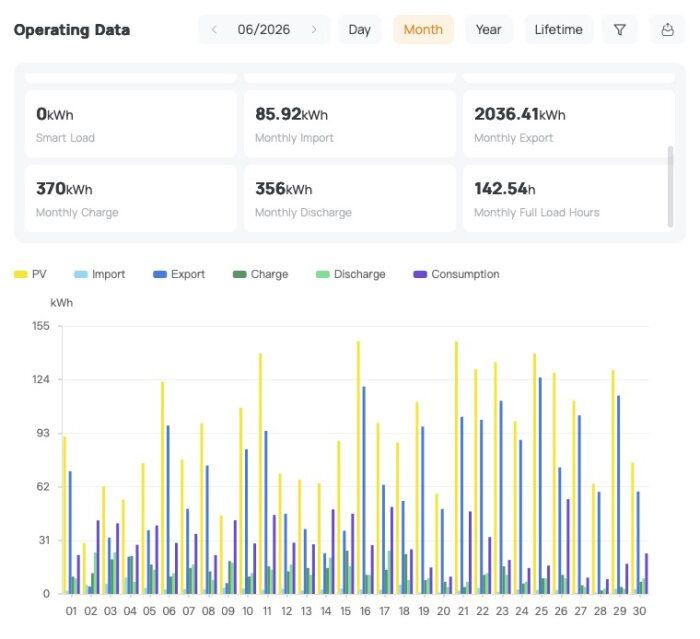Click the kWh axis unit label
700x639 pixels.
[62, 303]
